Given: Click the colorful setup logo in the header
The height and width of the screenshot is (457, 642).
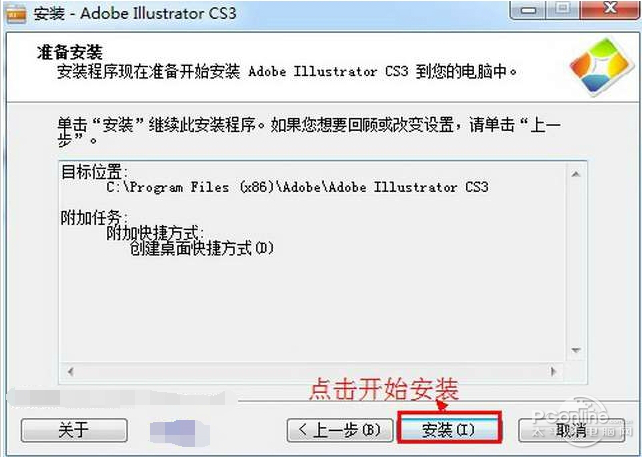Looking at the screenshot, I should pyautogui.click(x=600, y=67).
